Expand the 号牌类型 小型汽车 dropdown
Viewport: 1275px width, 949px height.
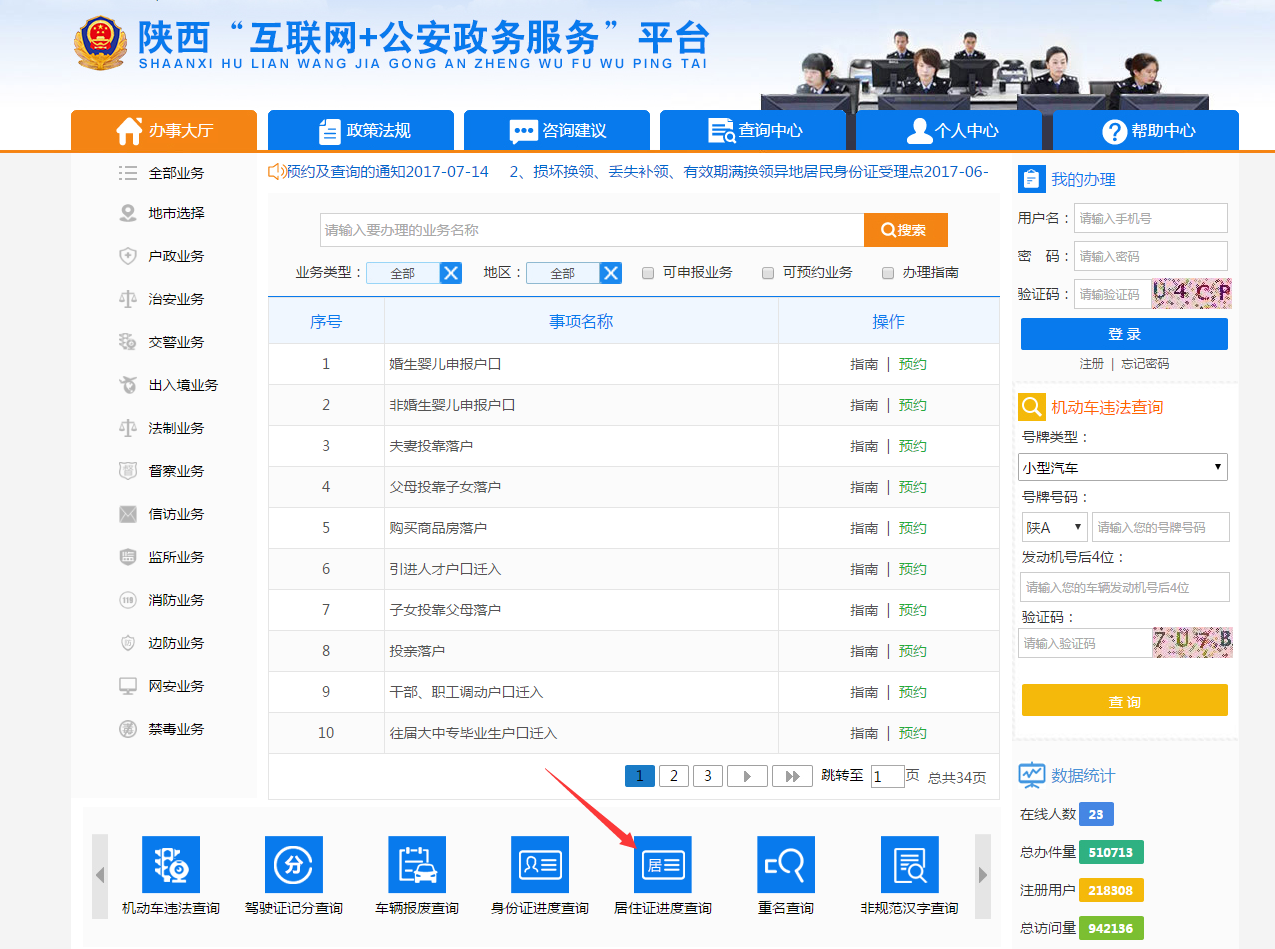click(1123, 467)
